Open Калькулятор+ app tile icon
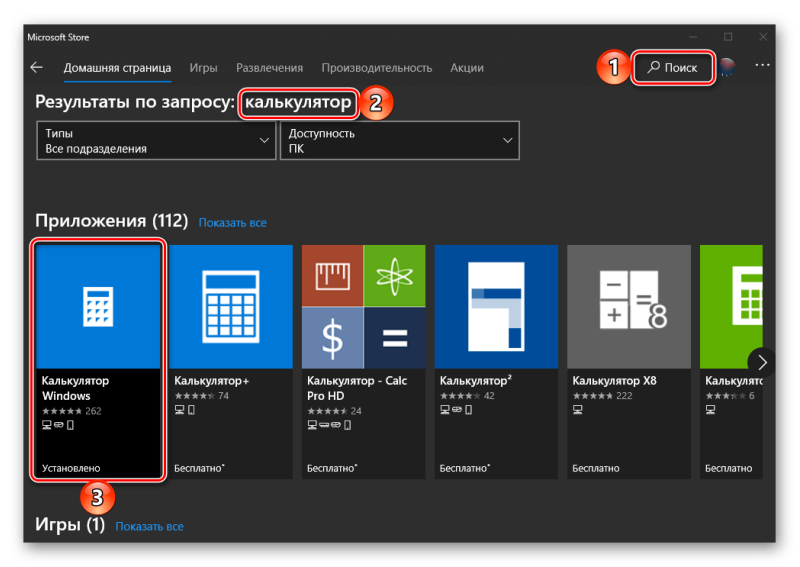The image size is (800, 567). tap(231, 307)
